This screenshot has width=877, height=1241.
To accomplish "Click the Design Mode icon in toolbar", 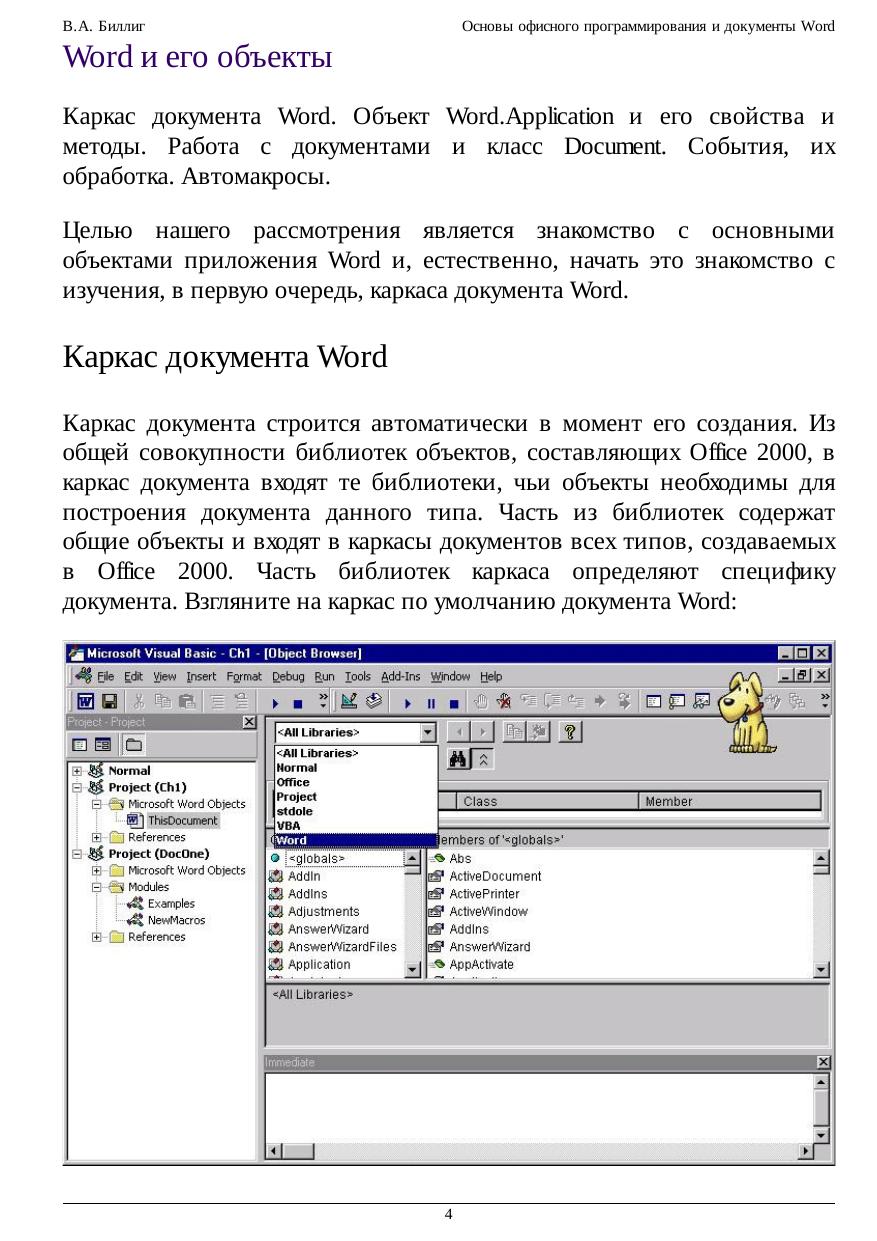I will 350,701.
